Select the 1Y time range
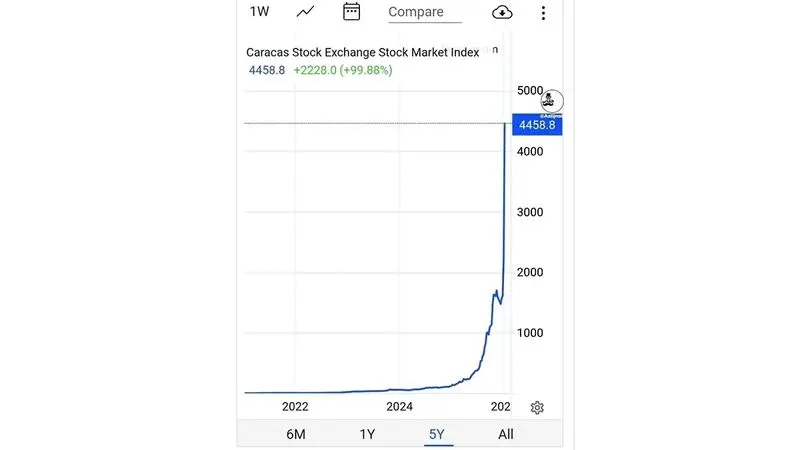This screenshot has width=800, height=450. click(367, 434)
